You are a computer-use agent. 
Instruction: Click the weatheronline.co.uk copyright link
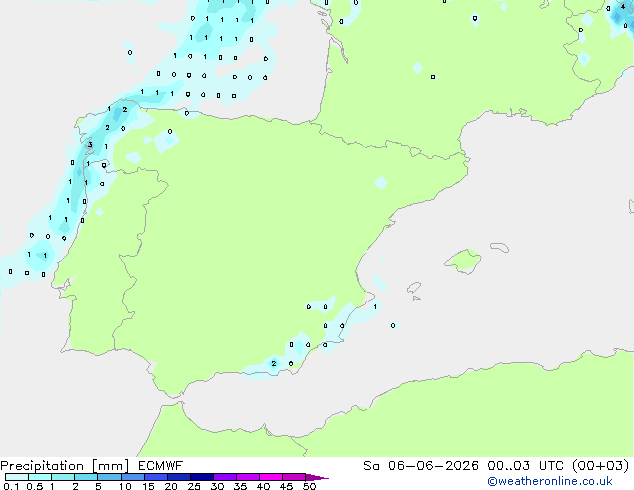(x=549, y=481)
